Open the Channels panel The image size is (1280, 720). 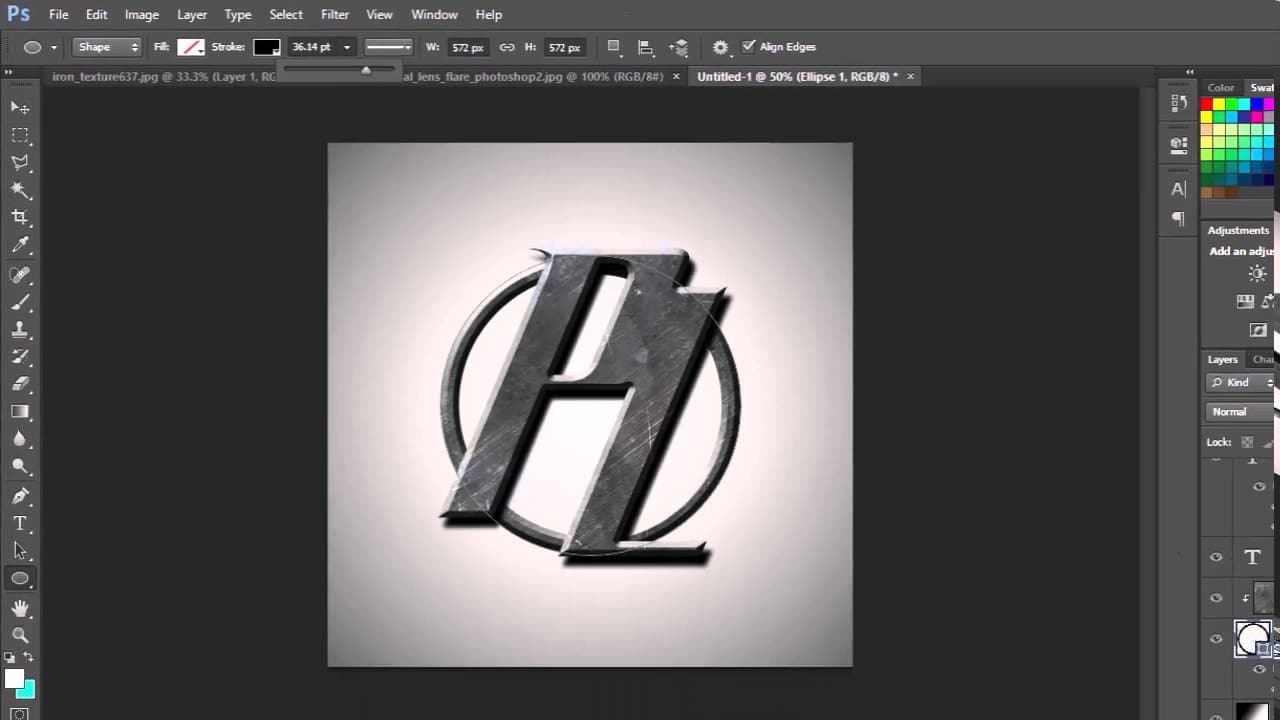coord(1262,359)
